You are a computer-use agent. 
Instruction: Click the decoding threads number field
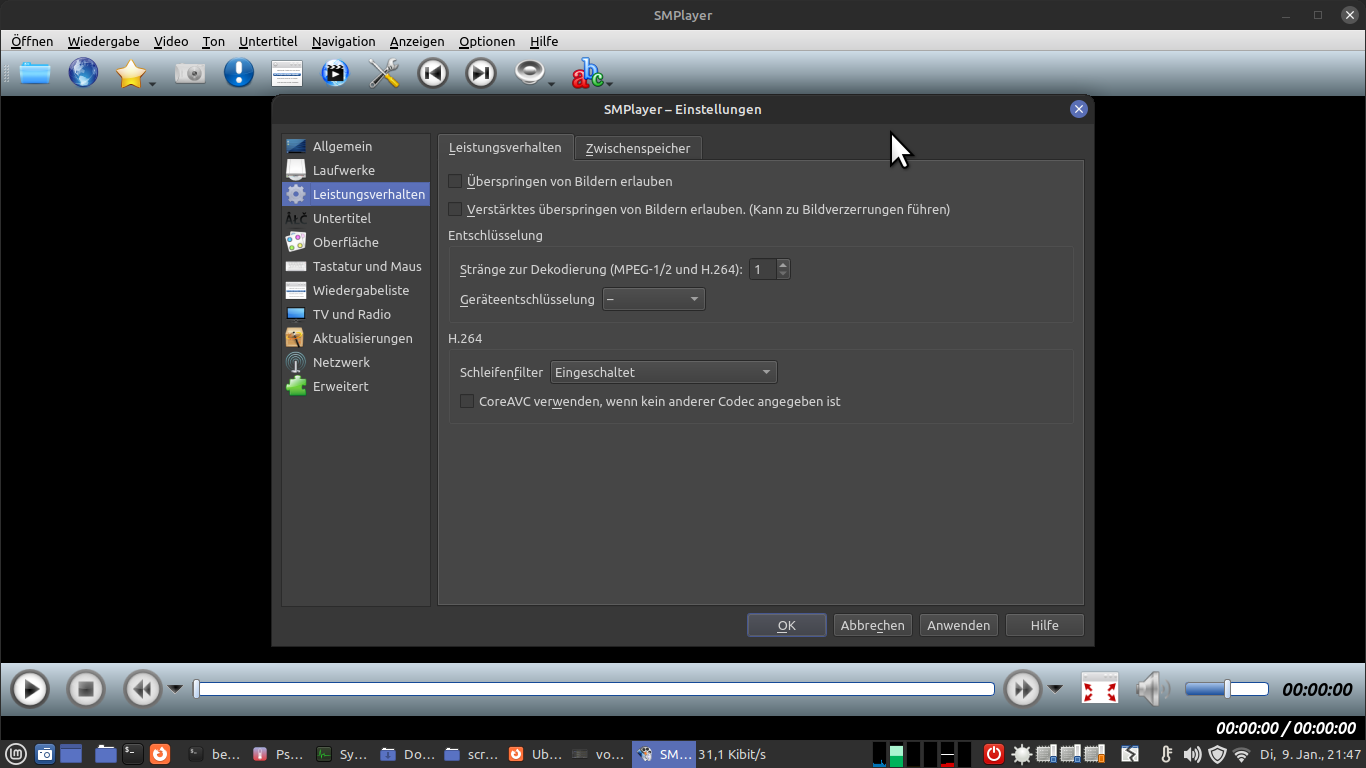pos(763,269)
